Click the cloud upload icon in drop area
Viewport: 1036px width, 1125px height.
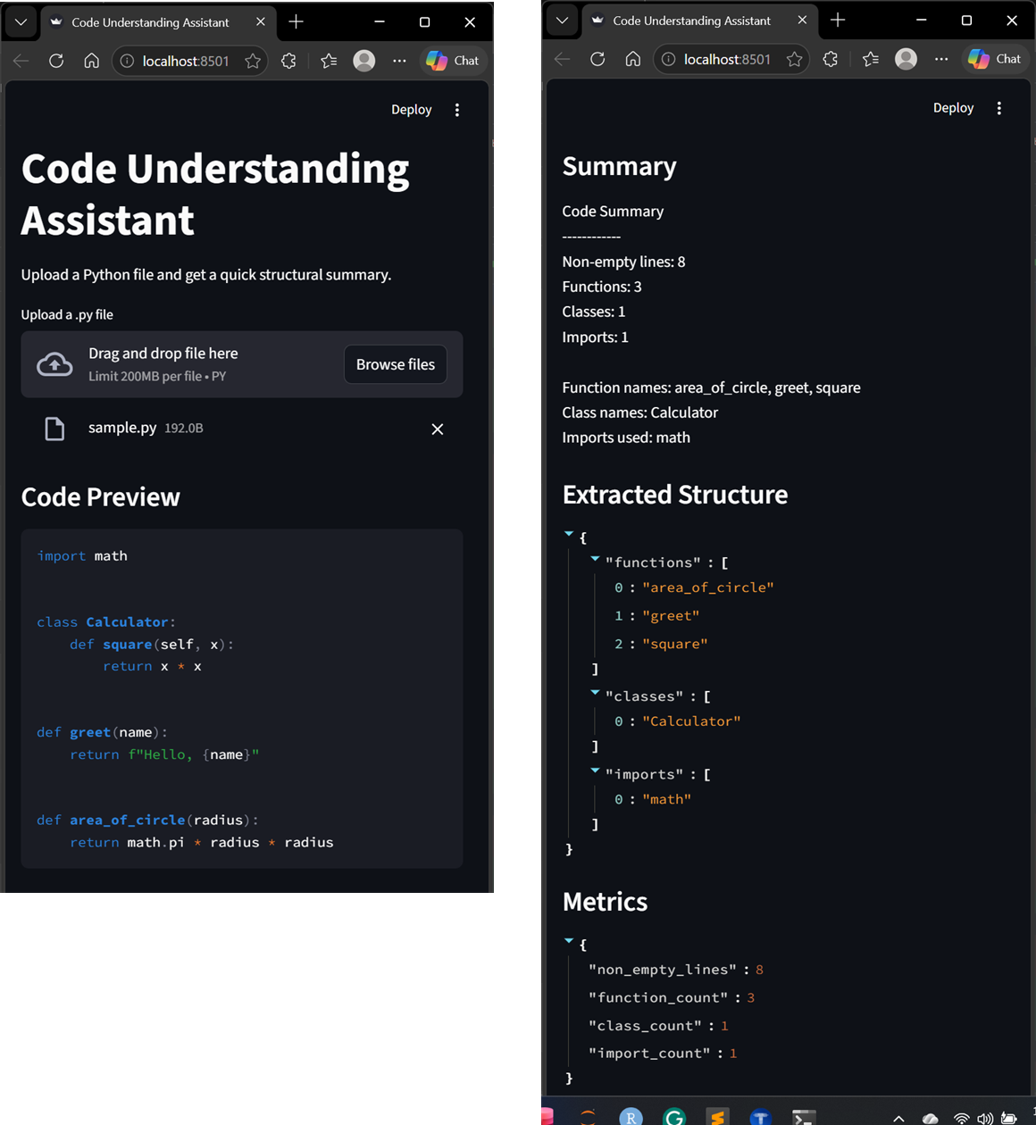point(53,363)
